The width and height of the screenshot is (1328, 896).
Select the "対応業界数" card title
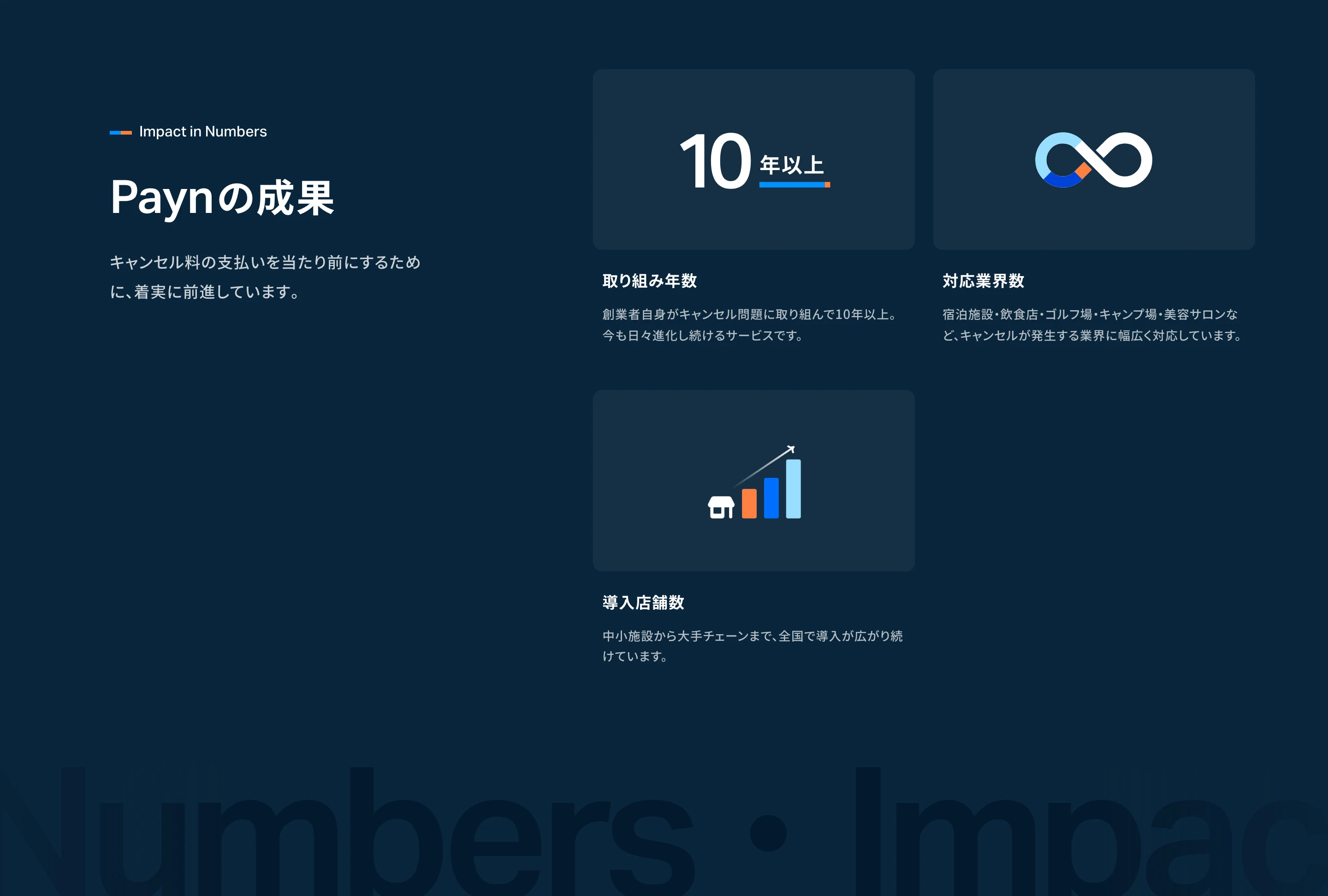tap(984, 281)
